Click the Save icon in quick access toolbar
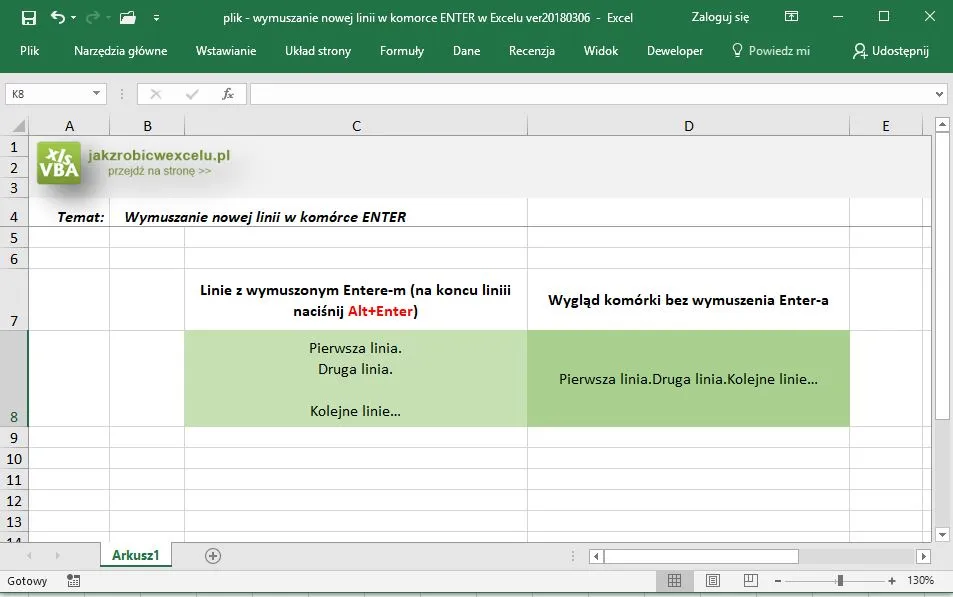 (x=29, y=18)
